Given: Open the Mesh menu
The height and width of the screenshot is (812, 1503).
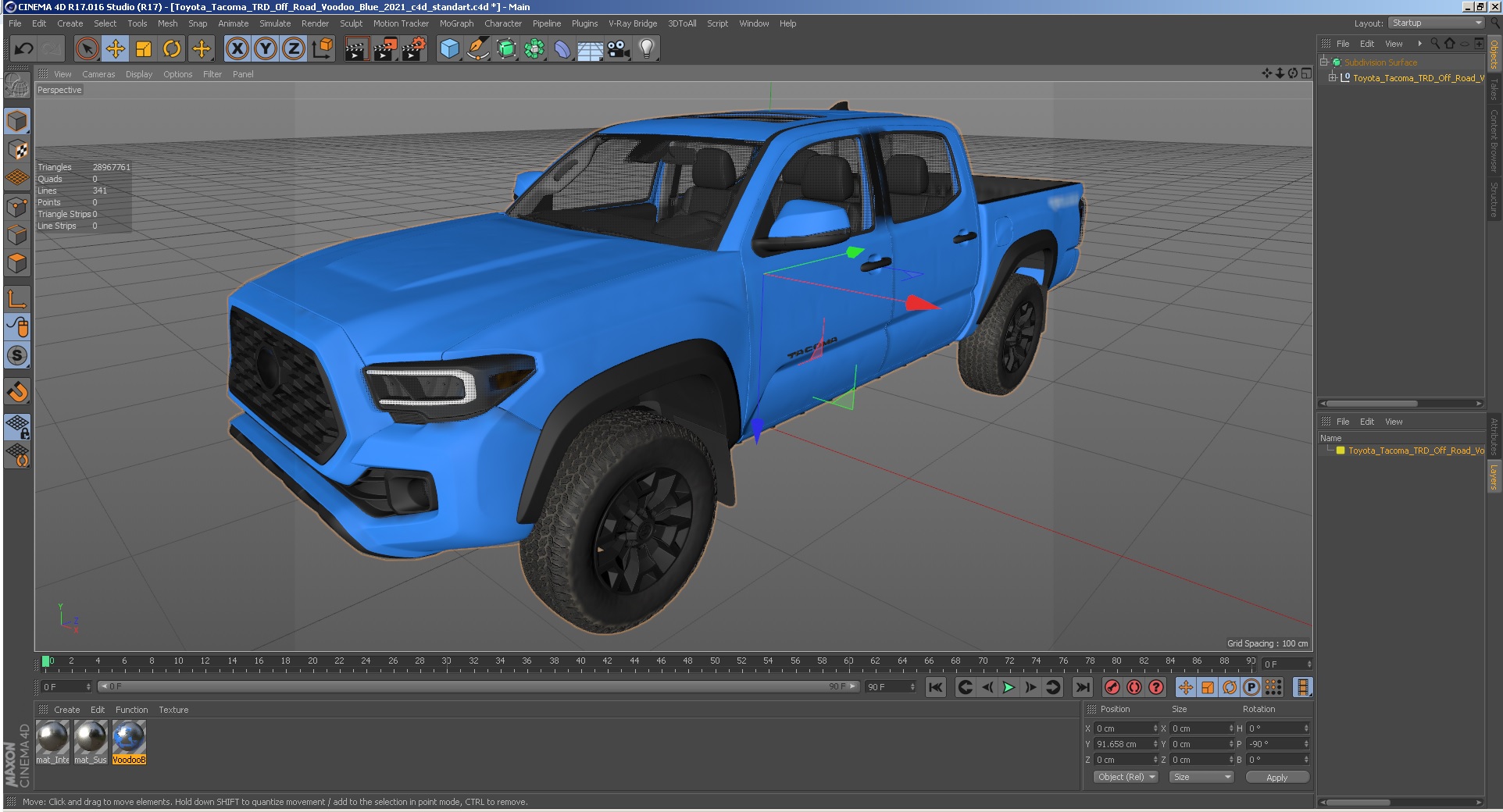Looking at the screenshot, I should pos(167,23).
